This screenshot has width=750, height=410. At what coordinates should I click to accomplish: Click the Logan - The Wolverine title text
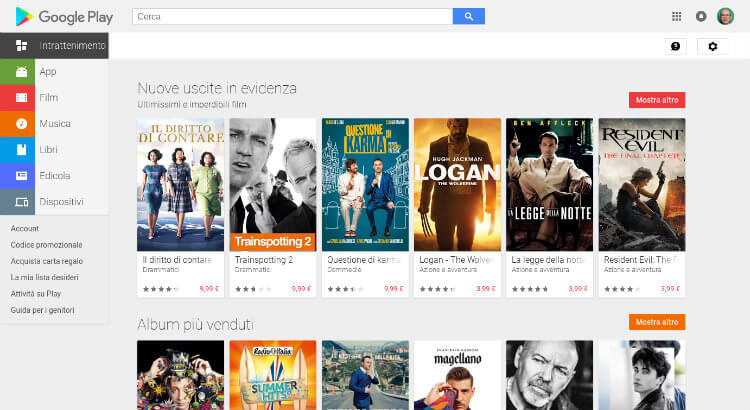(456, 260)
